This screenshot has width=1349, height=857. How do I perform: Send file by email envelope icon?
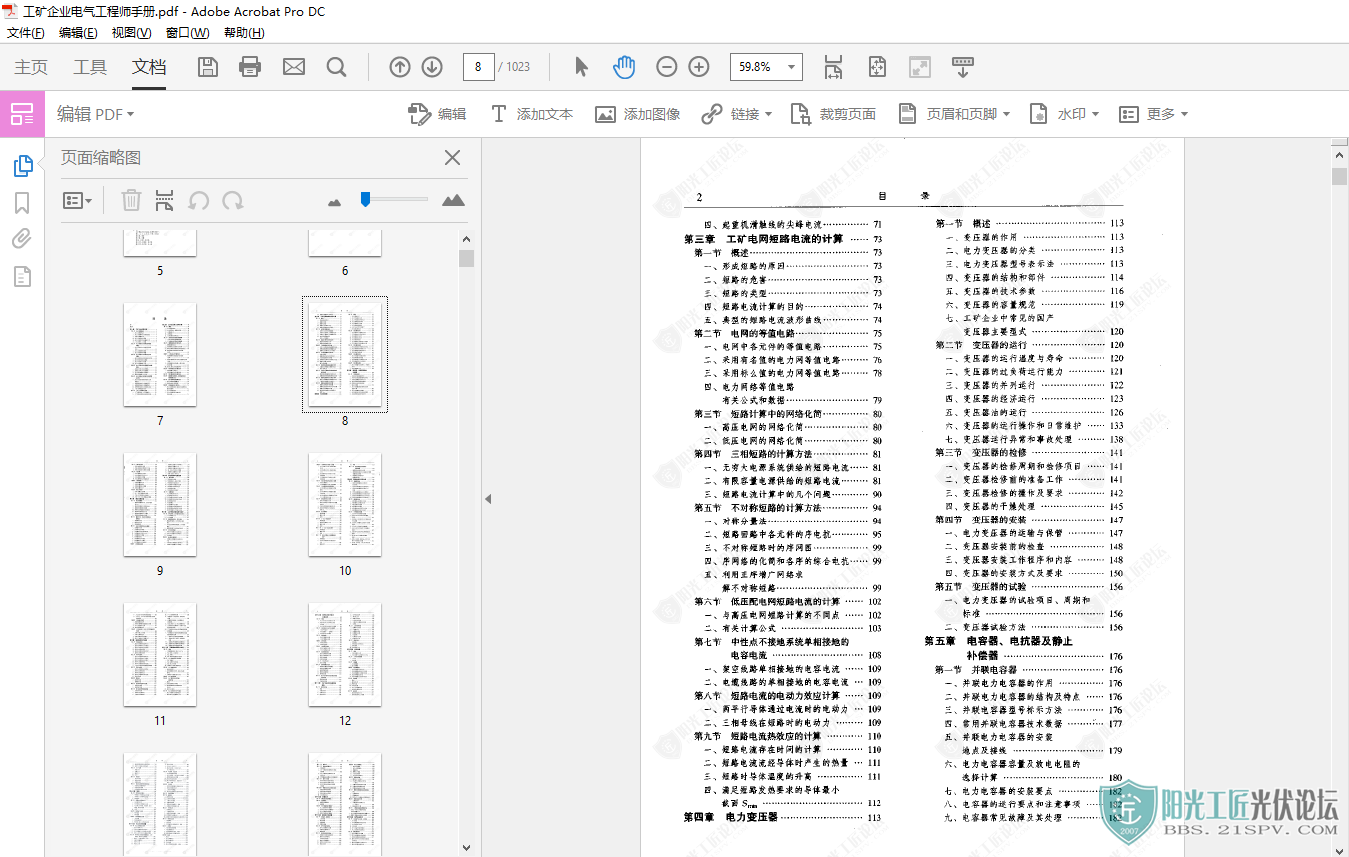pos(293,67)
